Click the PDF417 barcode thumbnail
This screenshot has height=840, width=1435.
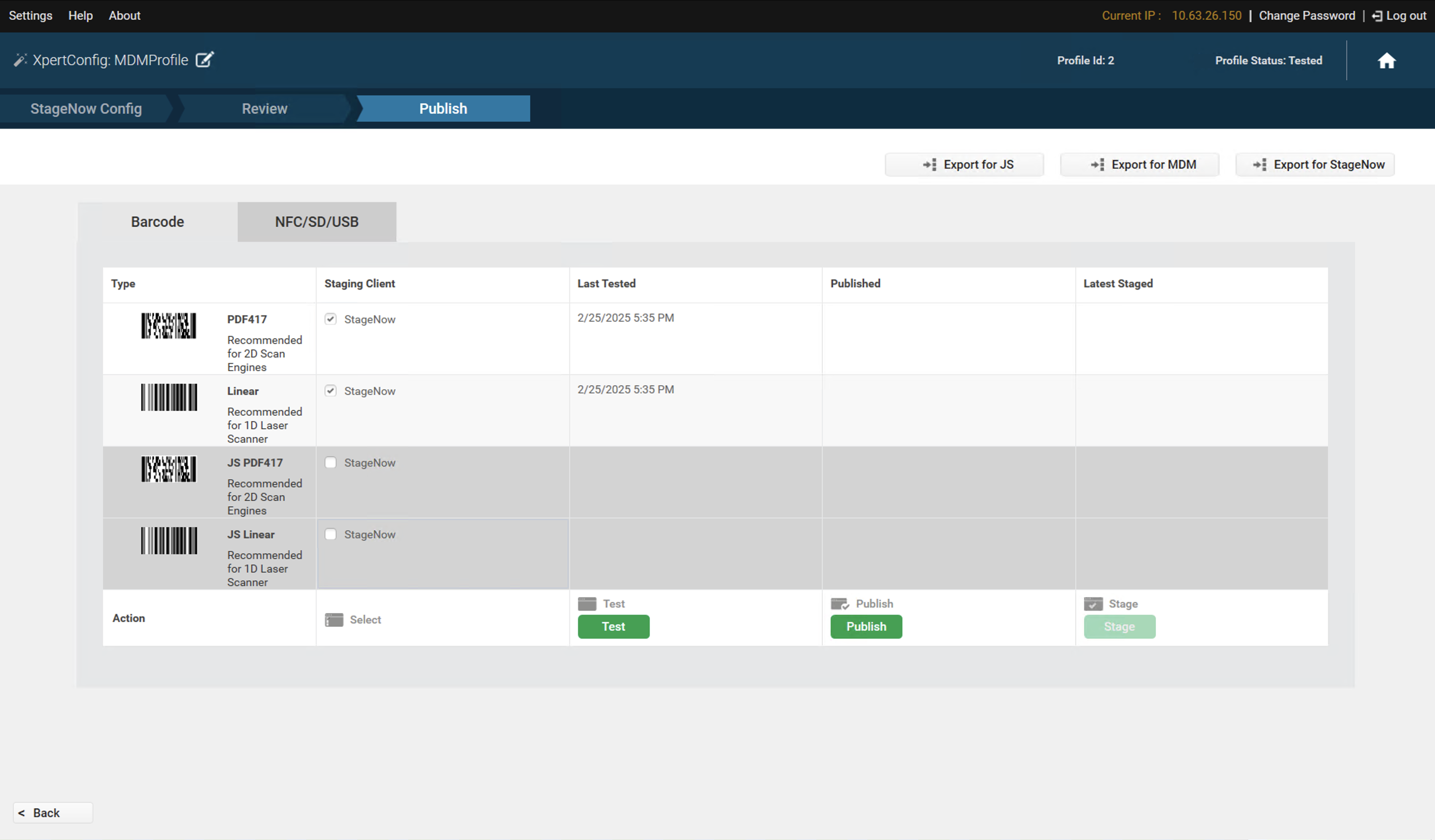pyautogui.click(x=169, y=326)
